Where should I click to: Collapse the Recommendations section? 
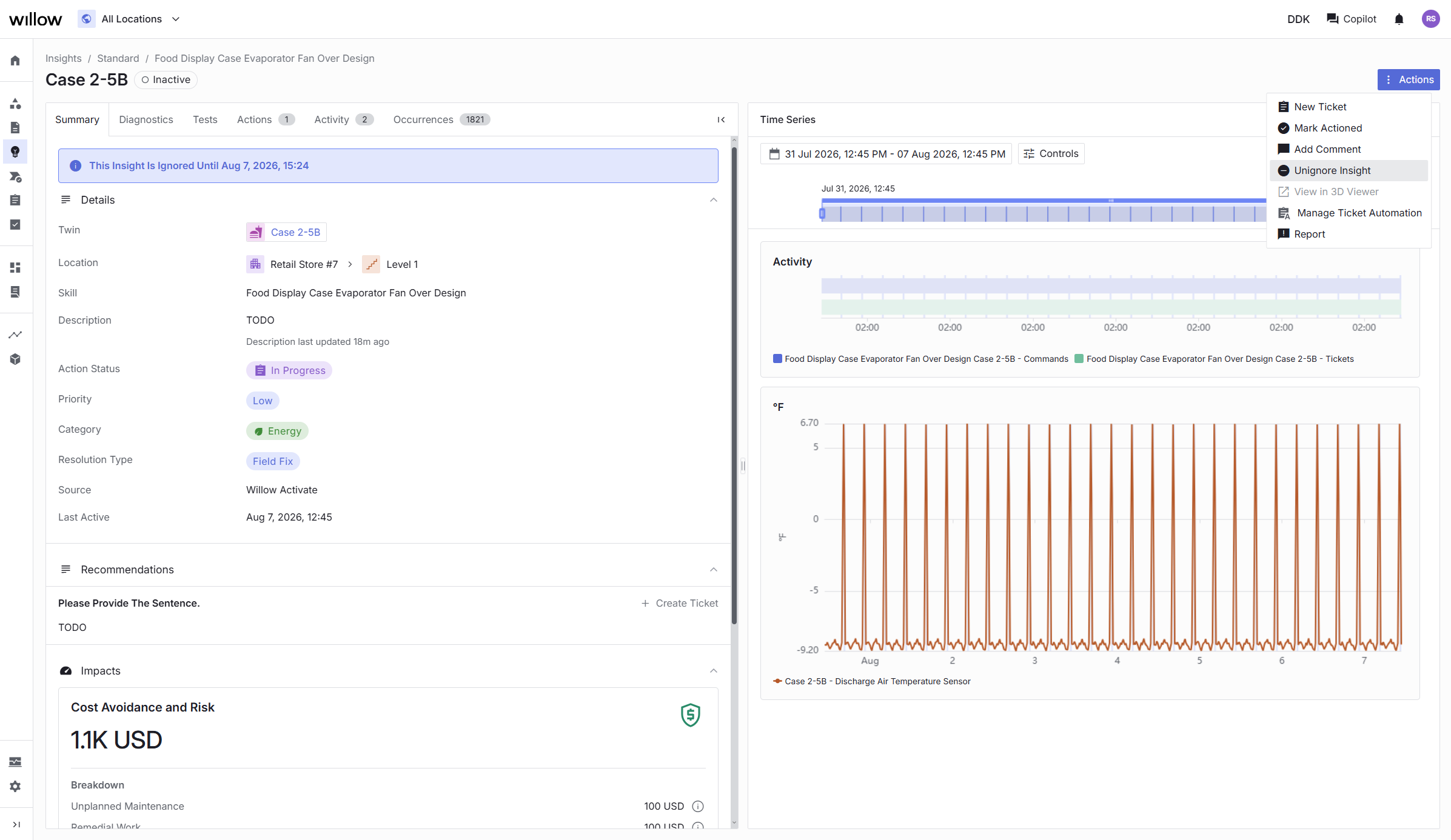point(714,570)
